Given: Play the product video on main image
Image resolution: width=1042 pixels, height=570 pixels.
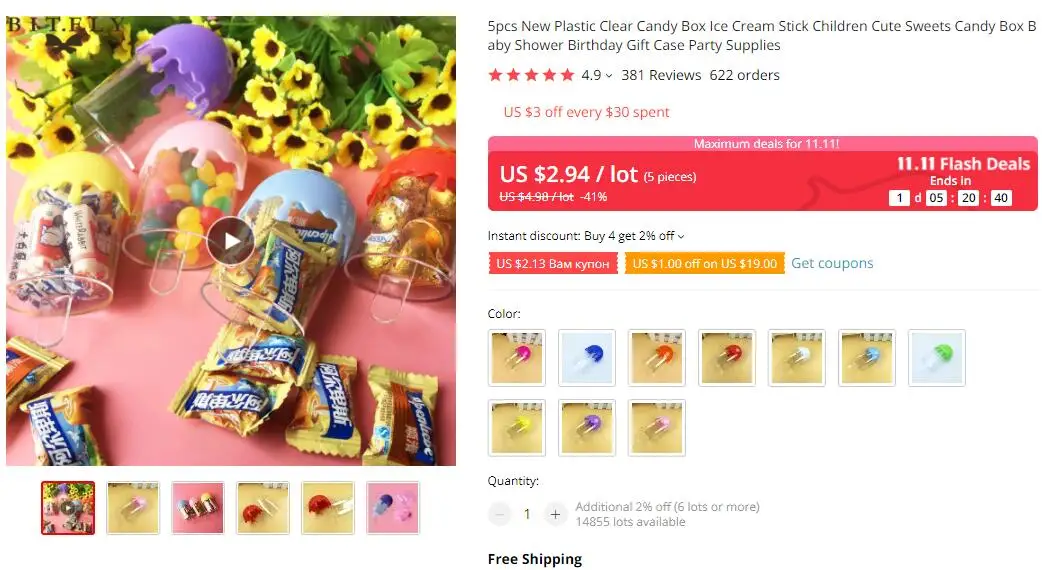Looking at the screenshot, I should (x=230, y=240).
